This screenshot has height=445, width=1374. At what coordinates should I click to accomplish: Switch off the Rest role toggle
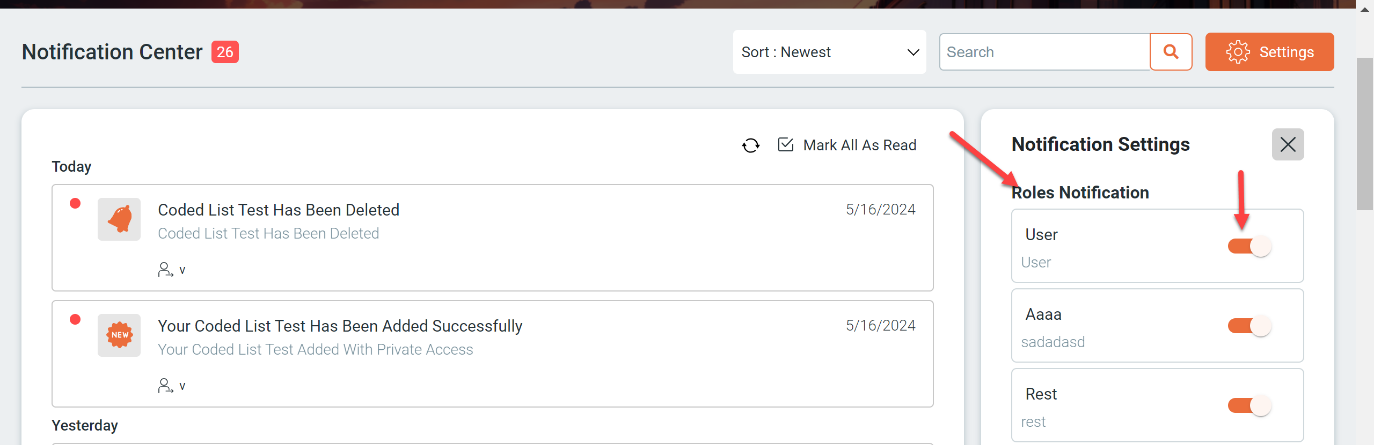(1249, 406)
